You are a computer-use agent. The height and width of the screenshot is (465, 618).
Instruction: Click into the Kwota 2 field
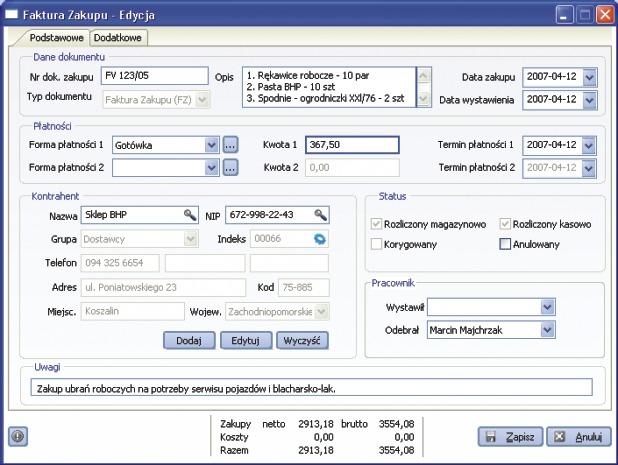(x=352, y=168)
